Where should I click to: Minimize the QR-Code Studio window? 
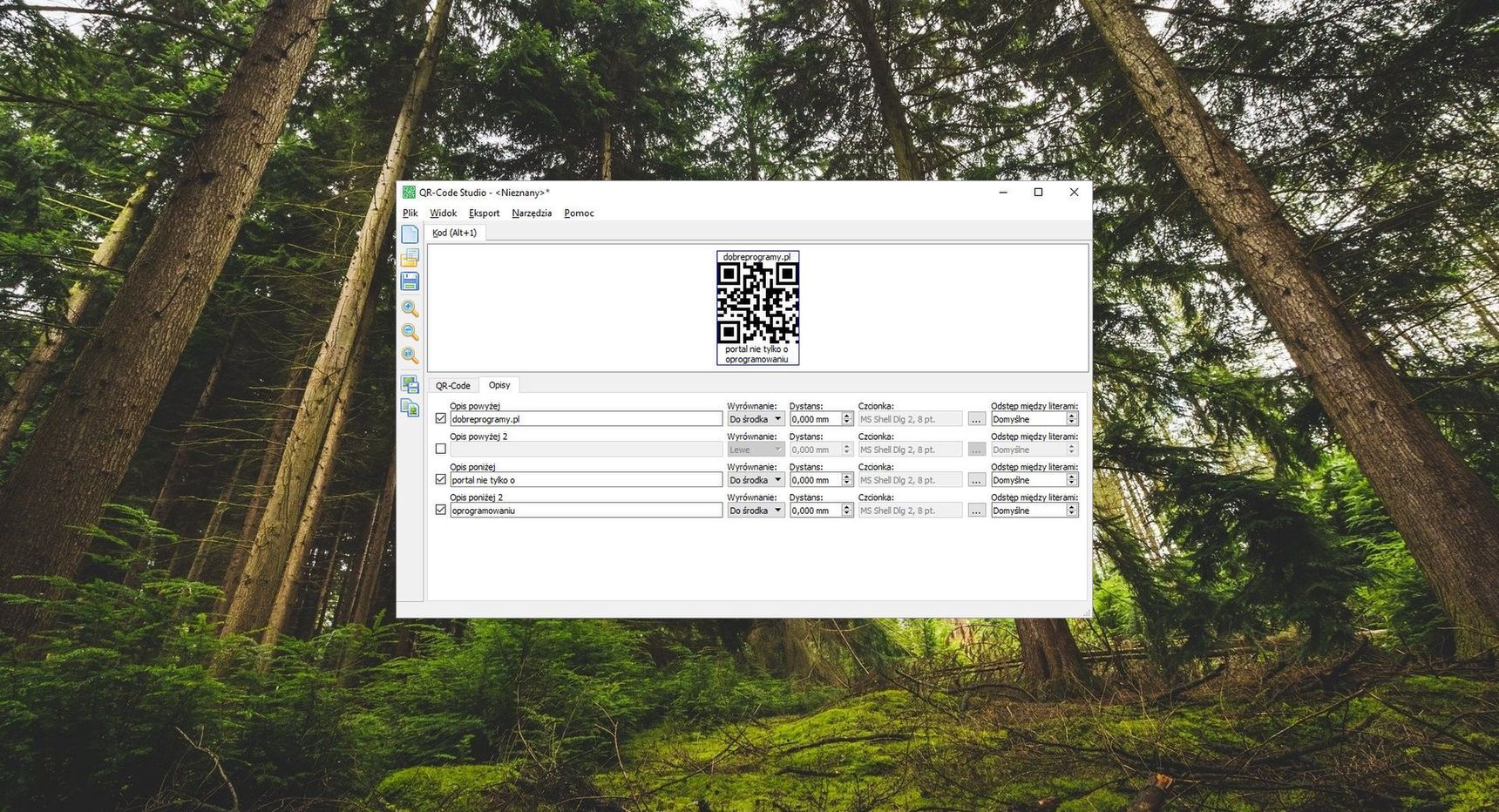point(1003,193)
